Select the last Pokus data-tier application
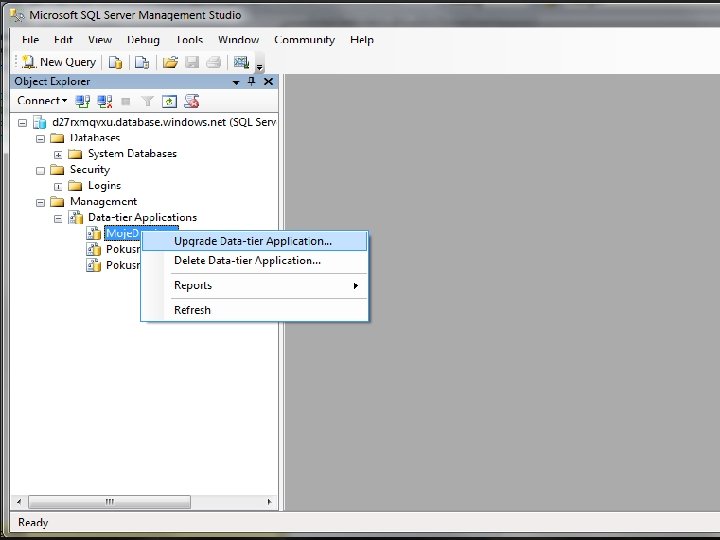Image resolution: width=720 pixels, height=540 pixels. pyautogui.click(x=123, y=265)
